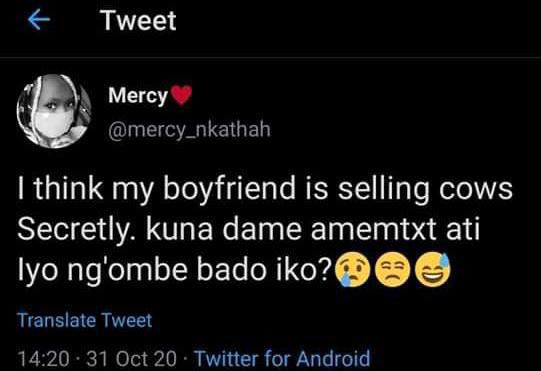Screen dimensions: 541x371
Task: Click the word "boyfriend" in the tweet
Action: (x=229, y=189)
